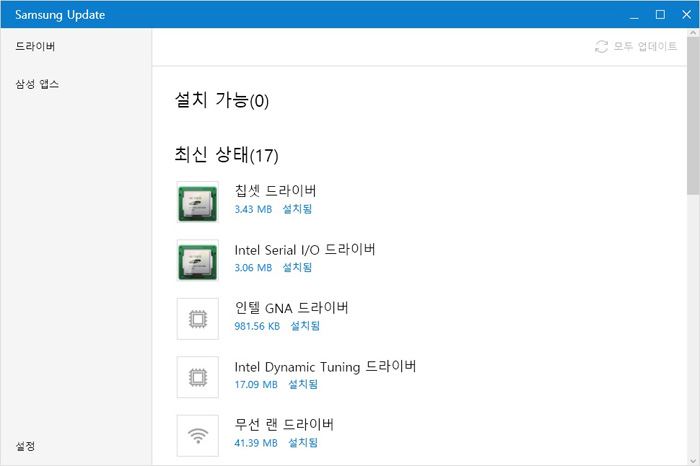Open 설정 at sidebar bottom
The height and width of the screenshot is (466, 700).
[x=25, y=446]
